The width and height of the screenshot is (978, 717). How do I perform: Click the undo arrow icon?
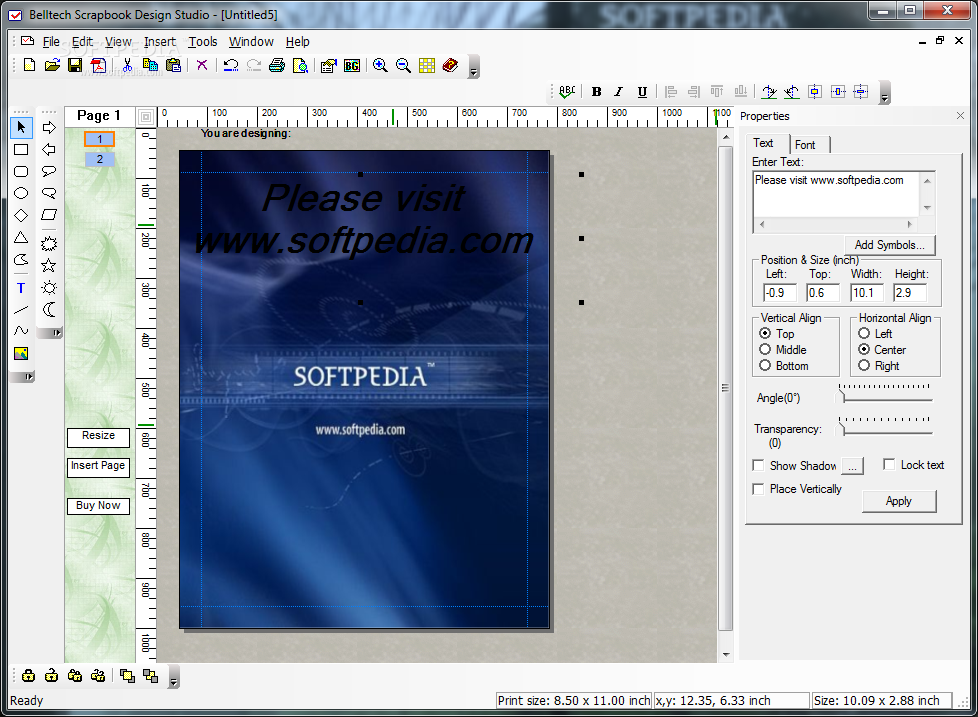pos(231,65)
